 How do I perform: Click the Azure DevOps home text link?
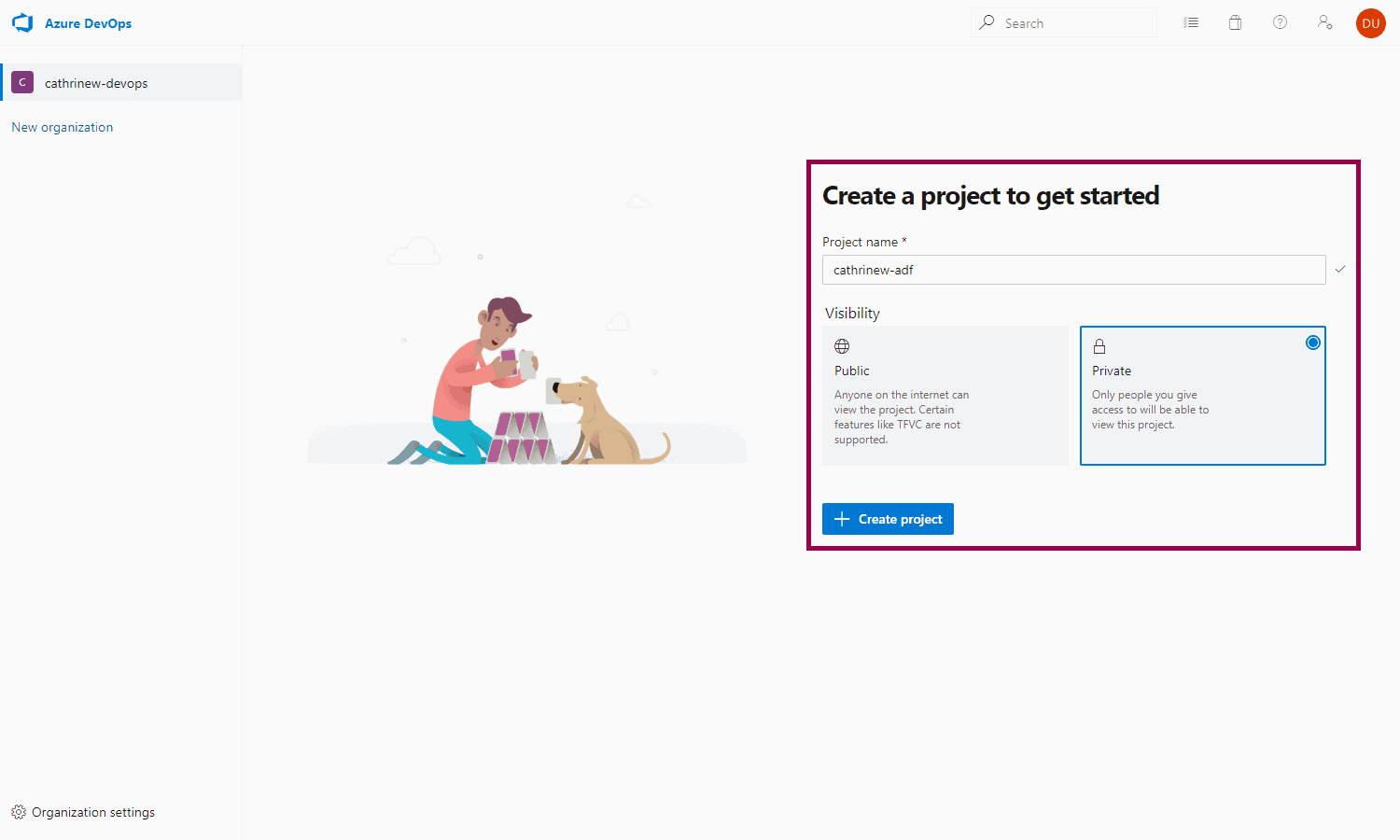click(x=88, y=23)
